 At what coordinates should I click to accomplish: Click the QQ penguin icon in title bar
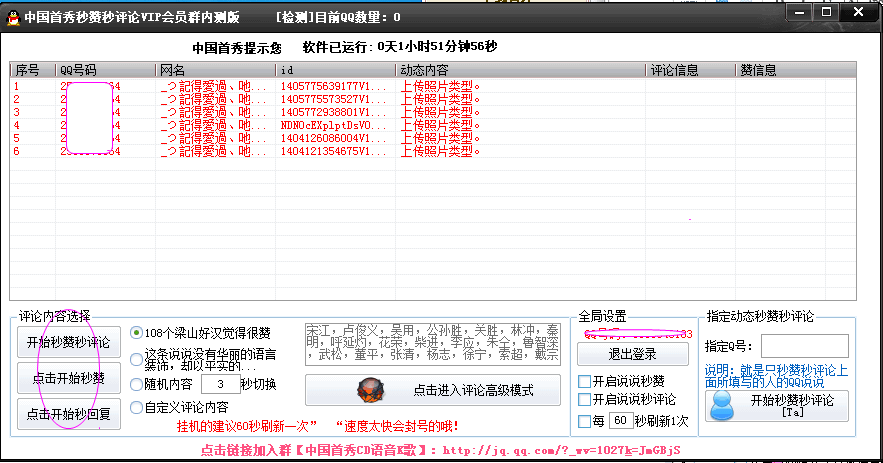(x=14, y=18)
